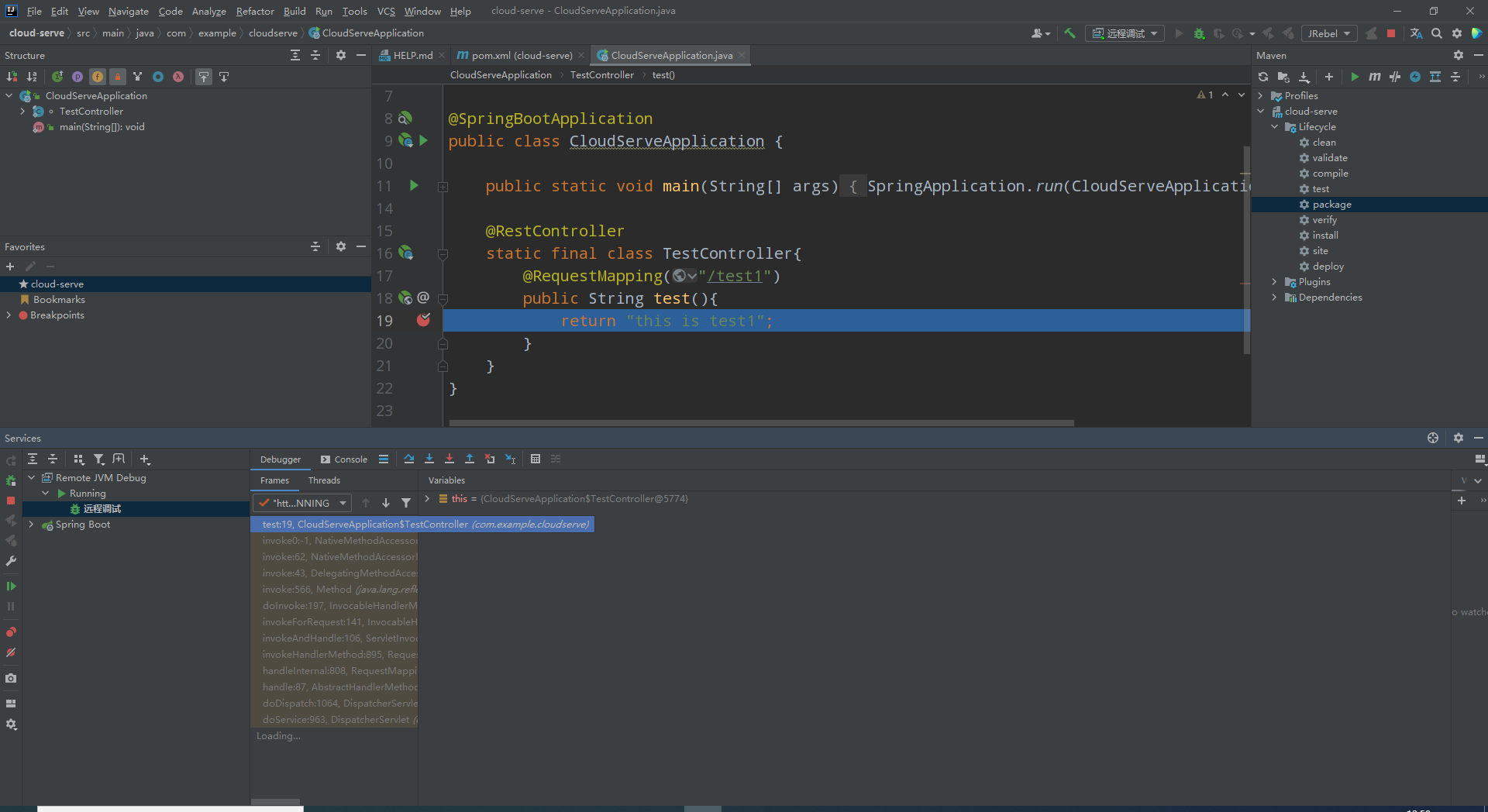The width and height of the screenshot is (1488, 812).
Task: Toggle Show Properties purple 'p' icon
Action: click(77, 77)
